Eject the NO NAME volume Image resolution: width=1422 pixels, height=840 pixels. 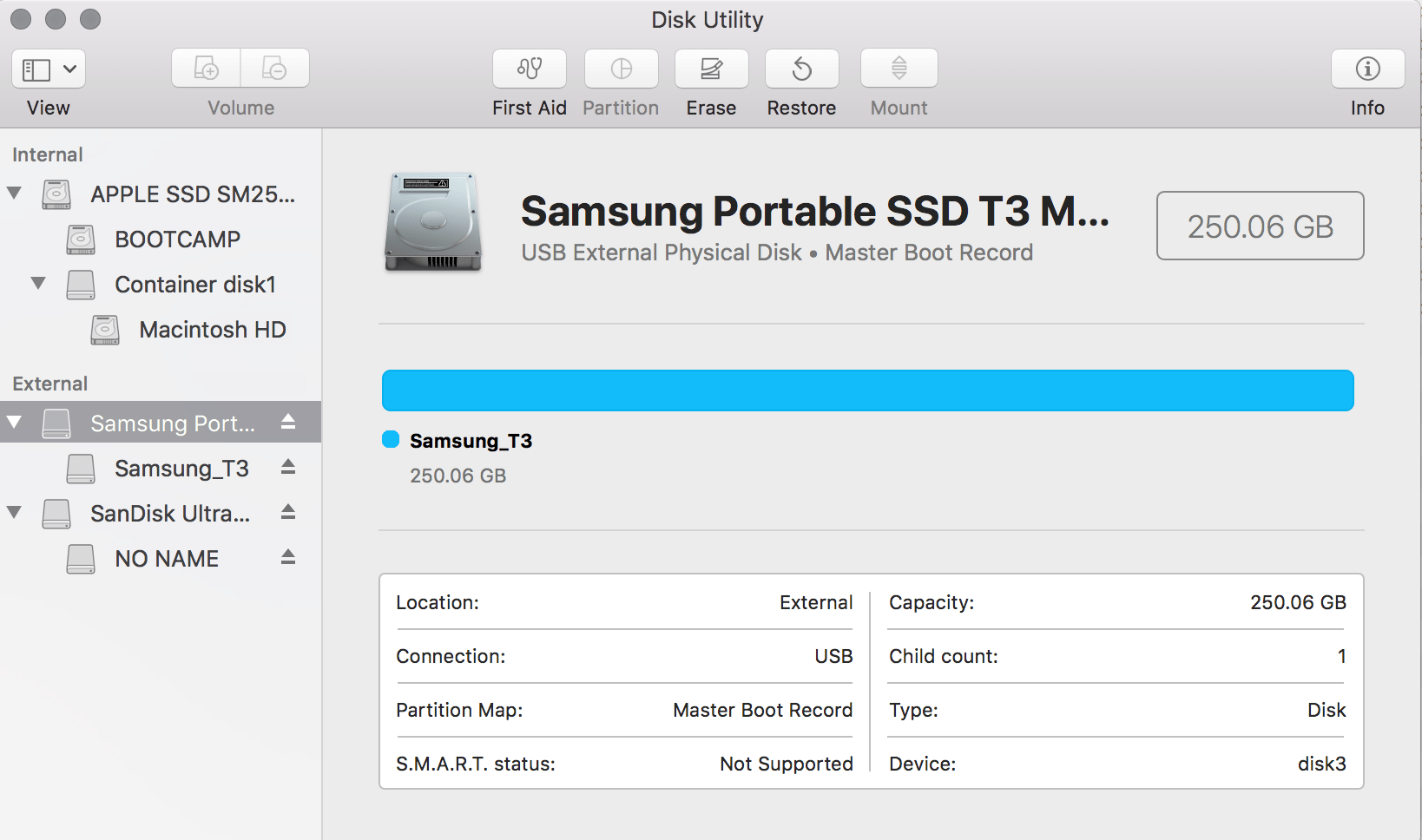287,558
